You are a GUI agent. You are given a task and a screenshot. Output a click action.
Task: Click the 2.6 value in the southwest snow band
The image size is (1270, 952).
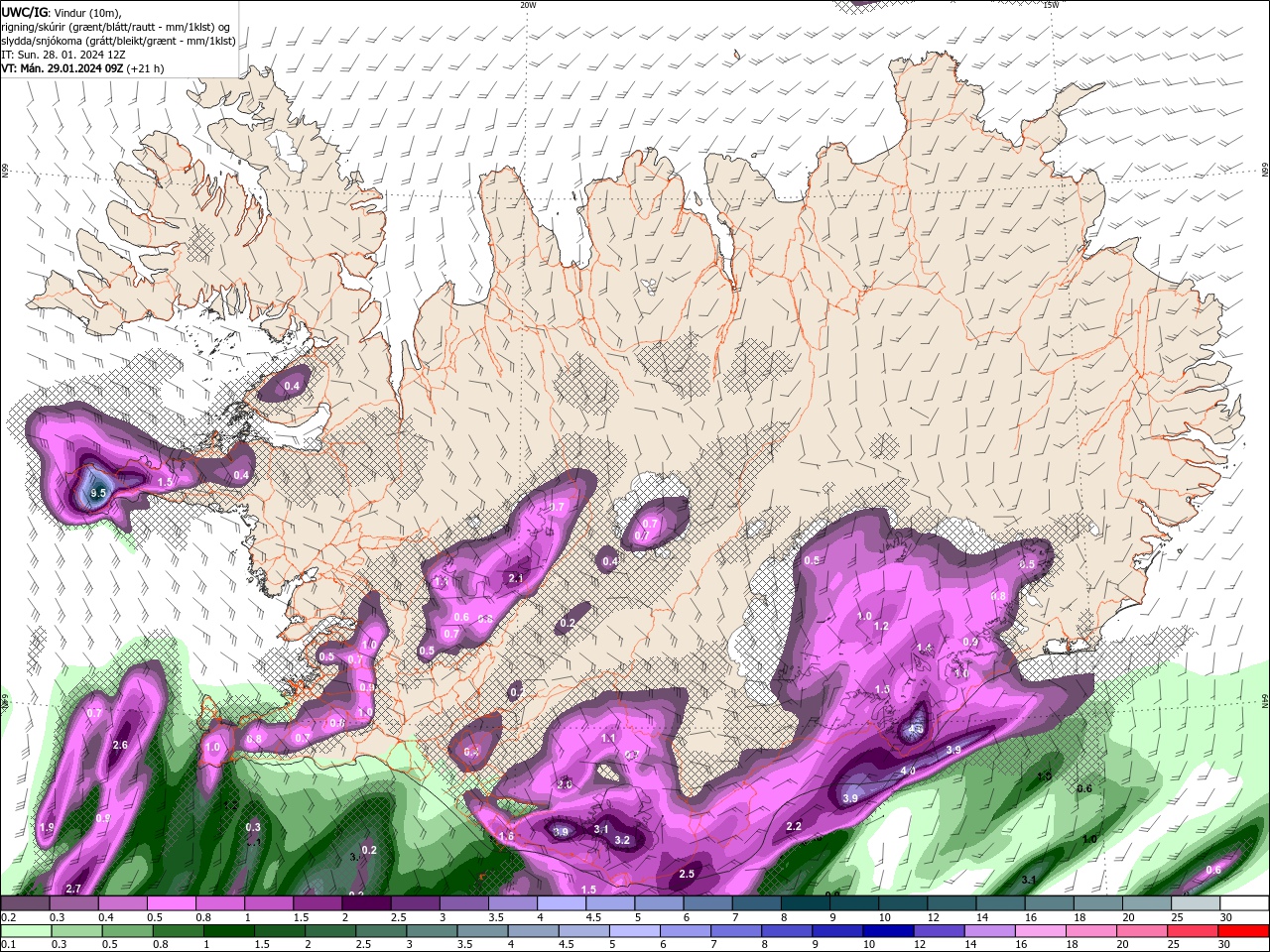pyautogui.click(x=121, y=745)
